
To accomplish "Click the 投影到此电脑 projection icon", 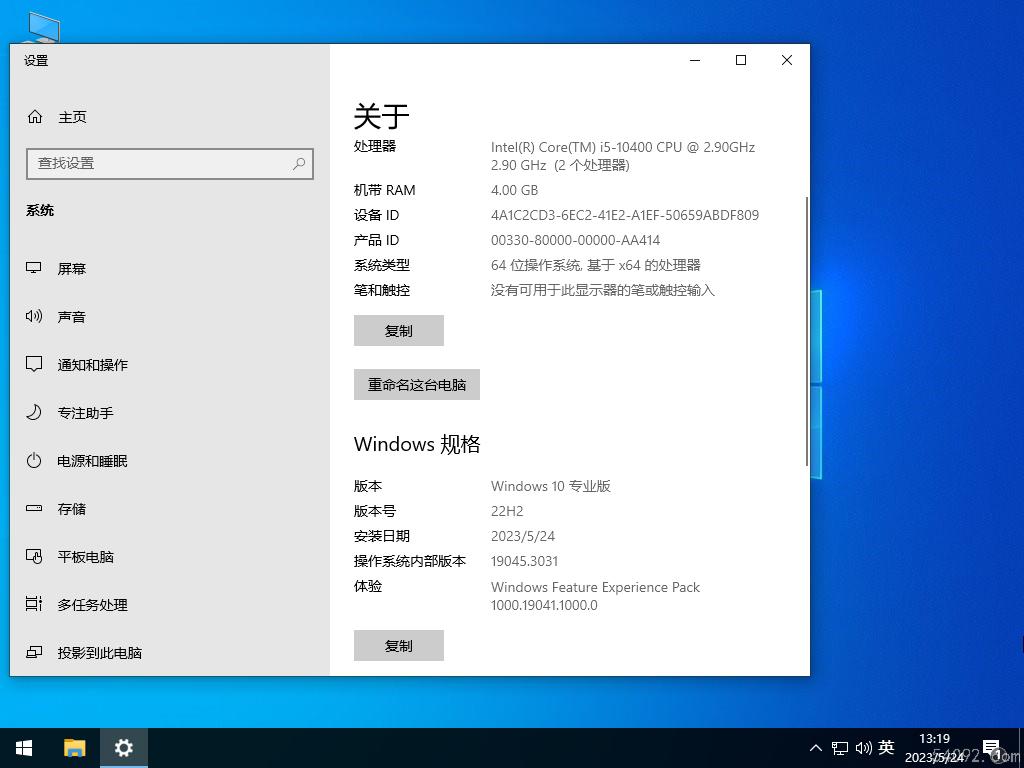I will coord(34,652).
